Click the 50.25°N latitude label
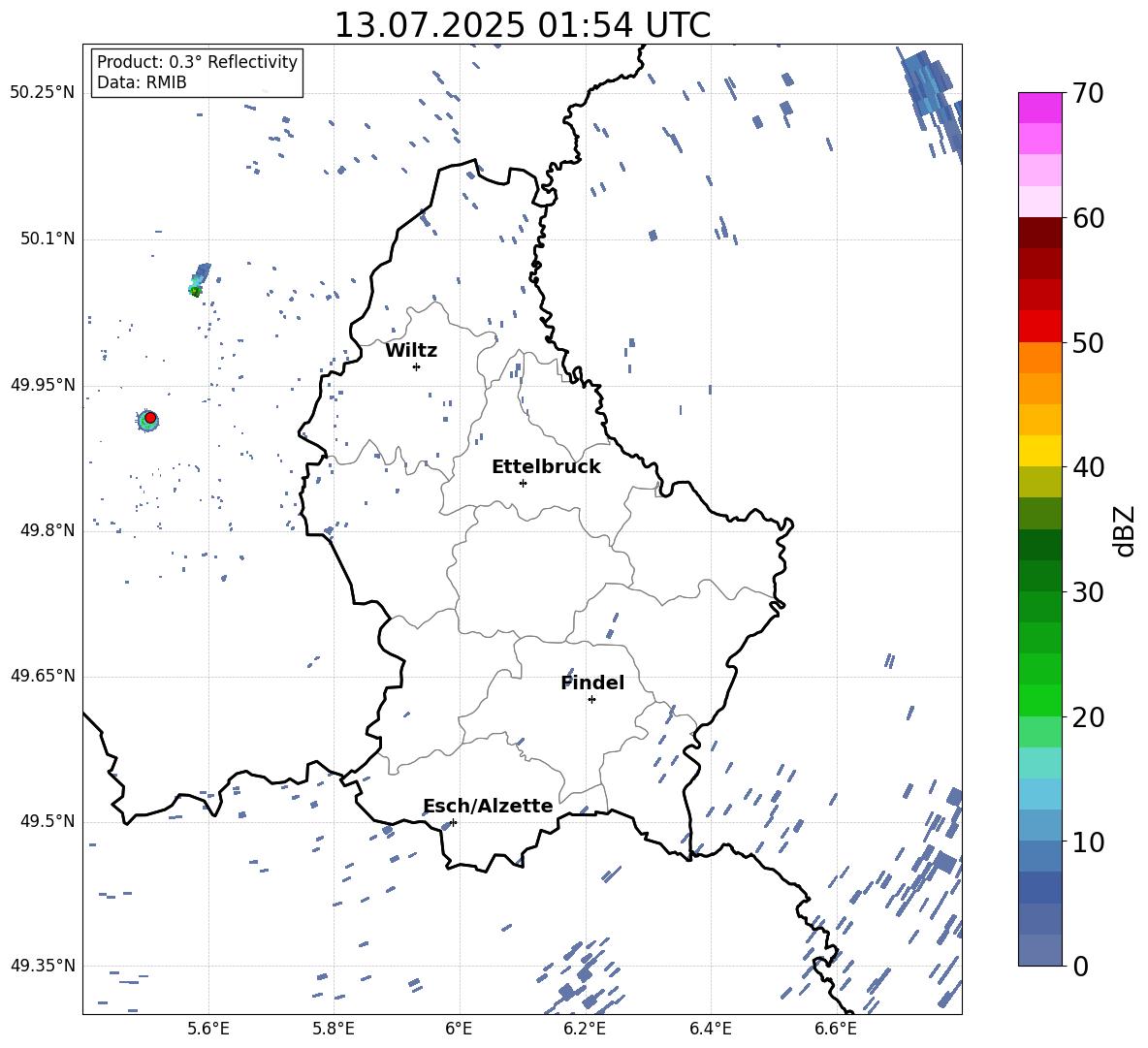The image size is (1148, 1048). (43, 93)
